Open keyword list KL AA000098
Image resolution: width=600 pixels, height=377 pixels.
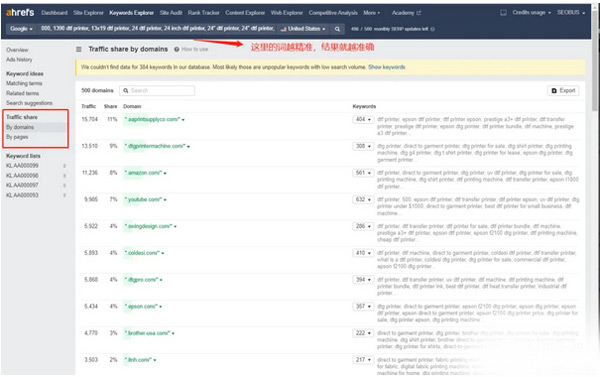tap(22, 176)
